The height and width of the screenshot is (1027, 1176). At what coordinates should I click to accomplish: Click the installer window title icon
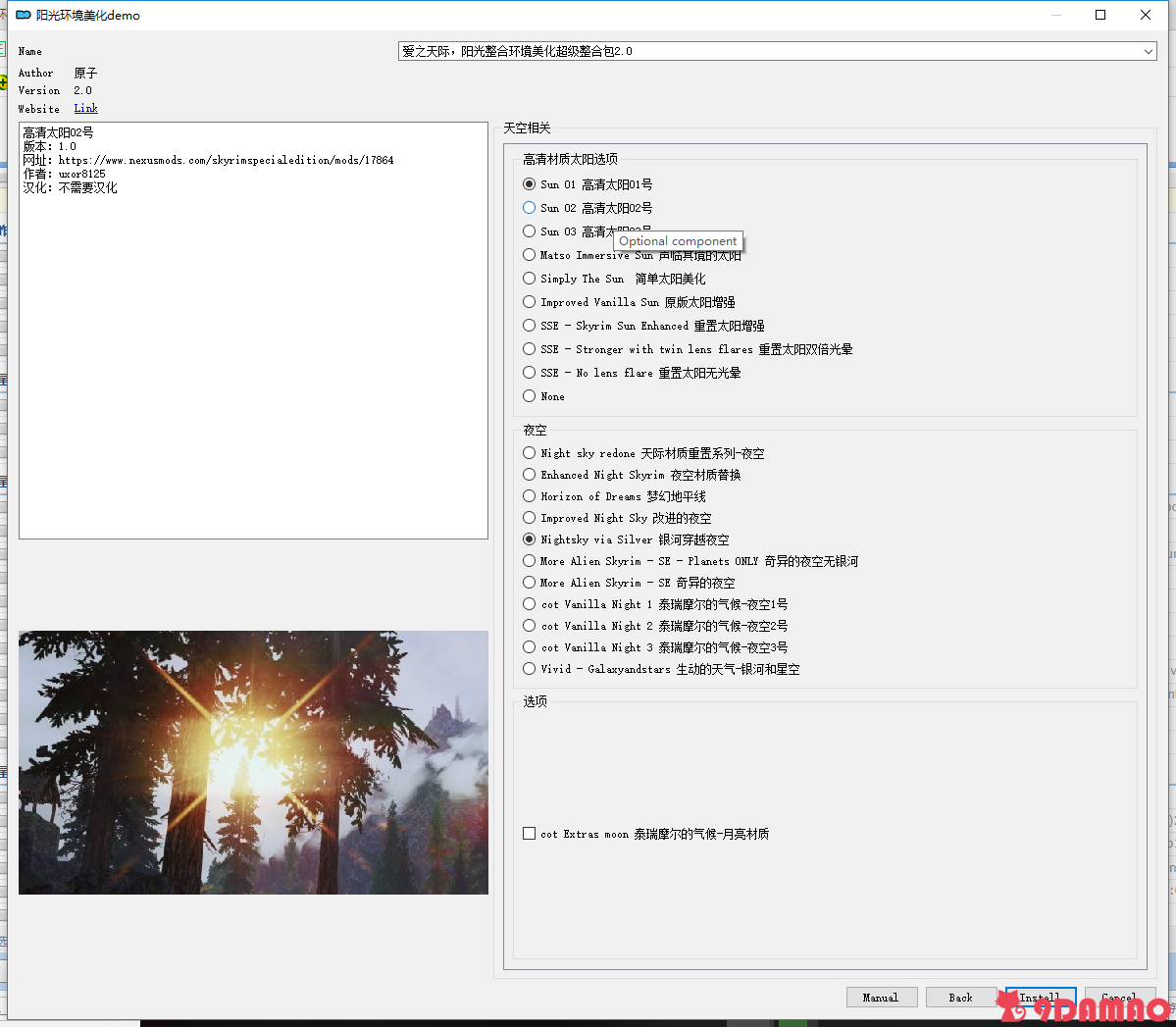(24, 16)
